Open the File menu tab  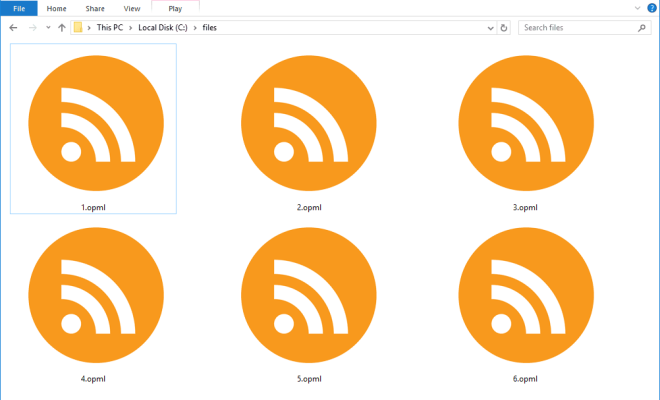pos(19,8)
